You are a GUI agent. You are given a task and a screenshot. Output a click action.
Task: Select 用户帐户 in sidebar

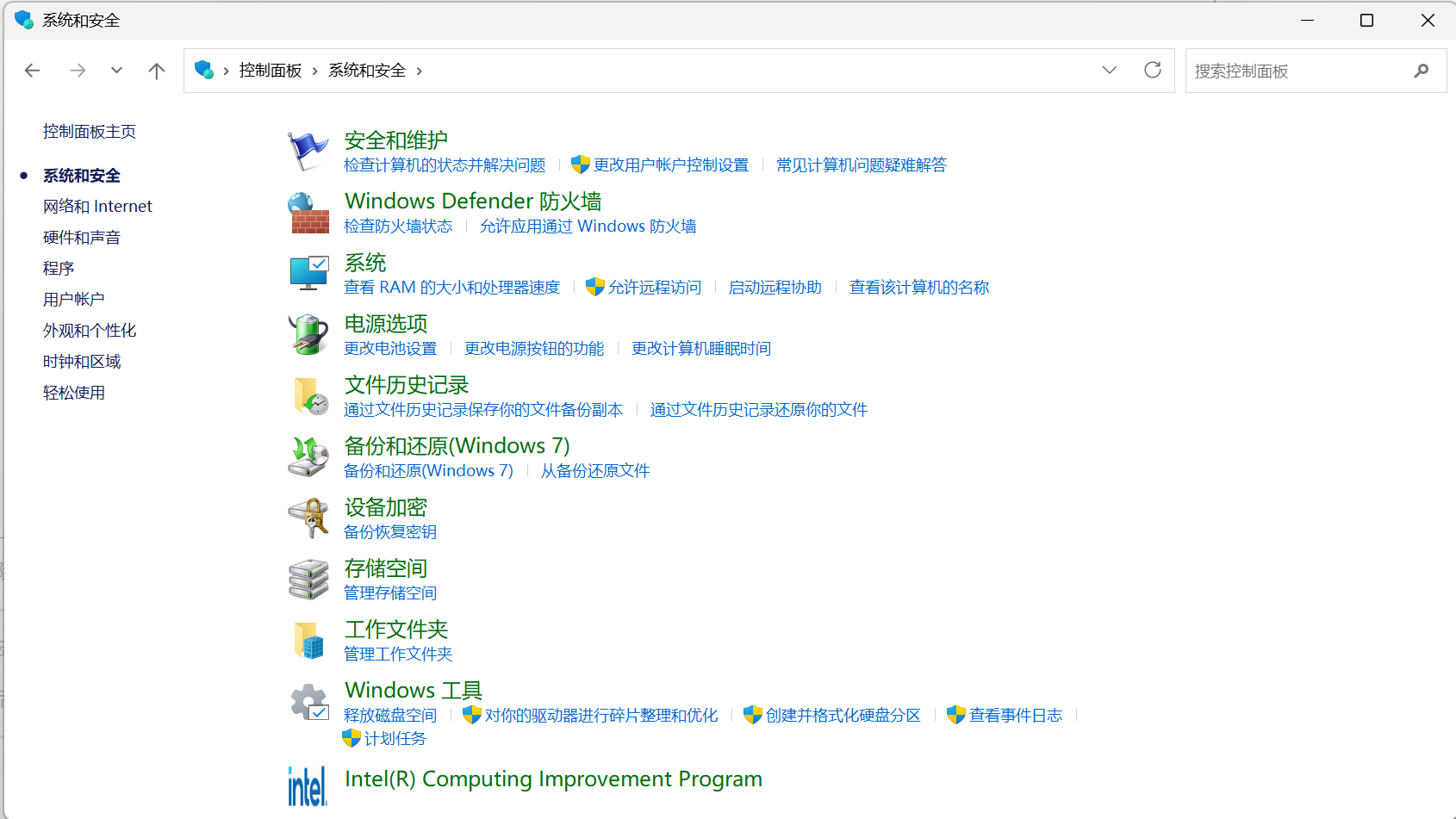coord(74,300)
